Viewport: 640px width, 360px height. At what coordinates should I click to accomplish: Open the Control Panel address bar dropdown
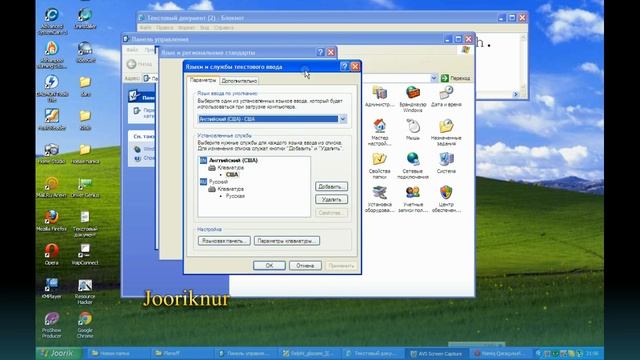(434, 78)
